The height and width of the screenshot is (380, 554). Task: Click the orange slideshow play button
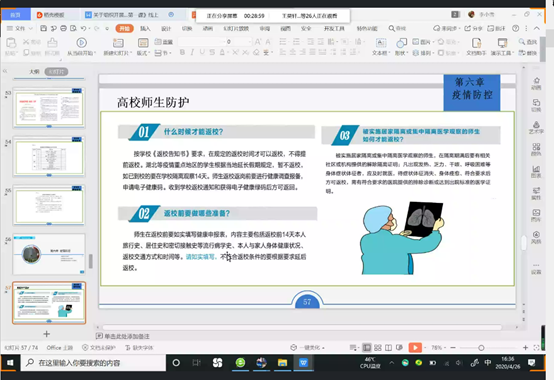[x=415, y=348]
